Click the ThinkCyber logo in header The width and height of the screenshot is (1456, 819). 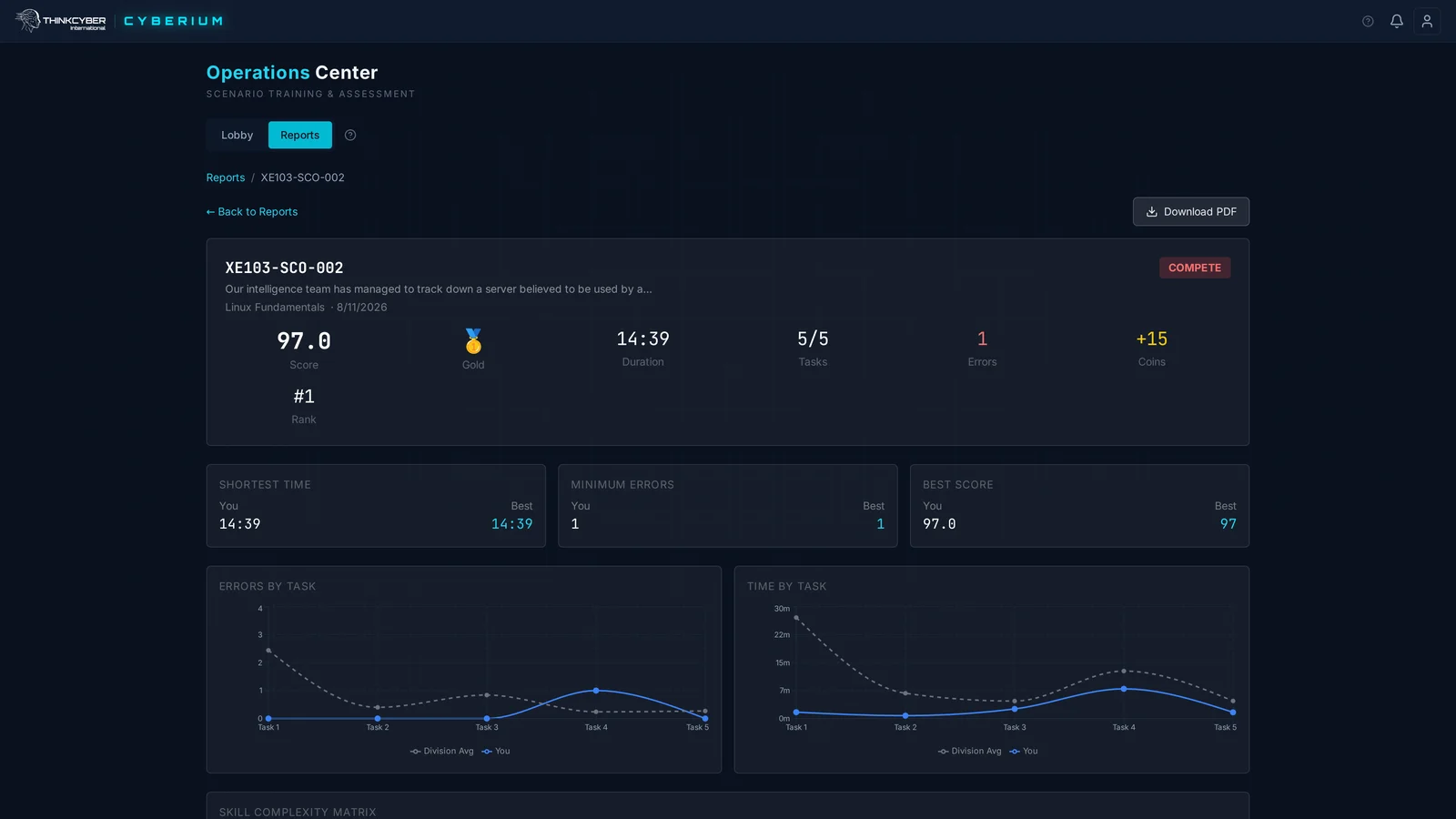coord(60,20)
